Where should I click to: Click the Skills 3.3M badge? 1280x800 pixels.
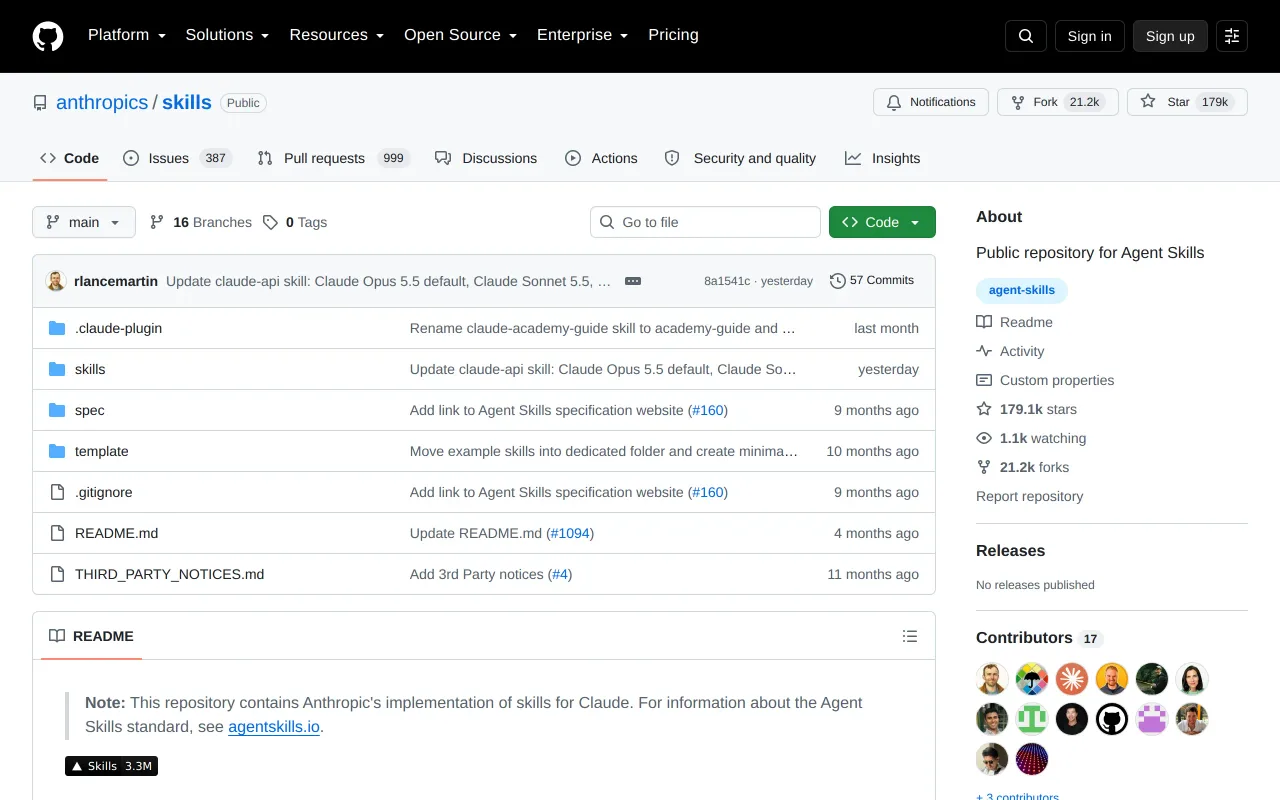(111, 766)
